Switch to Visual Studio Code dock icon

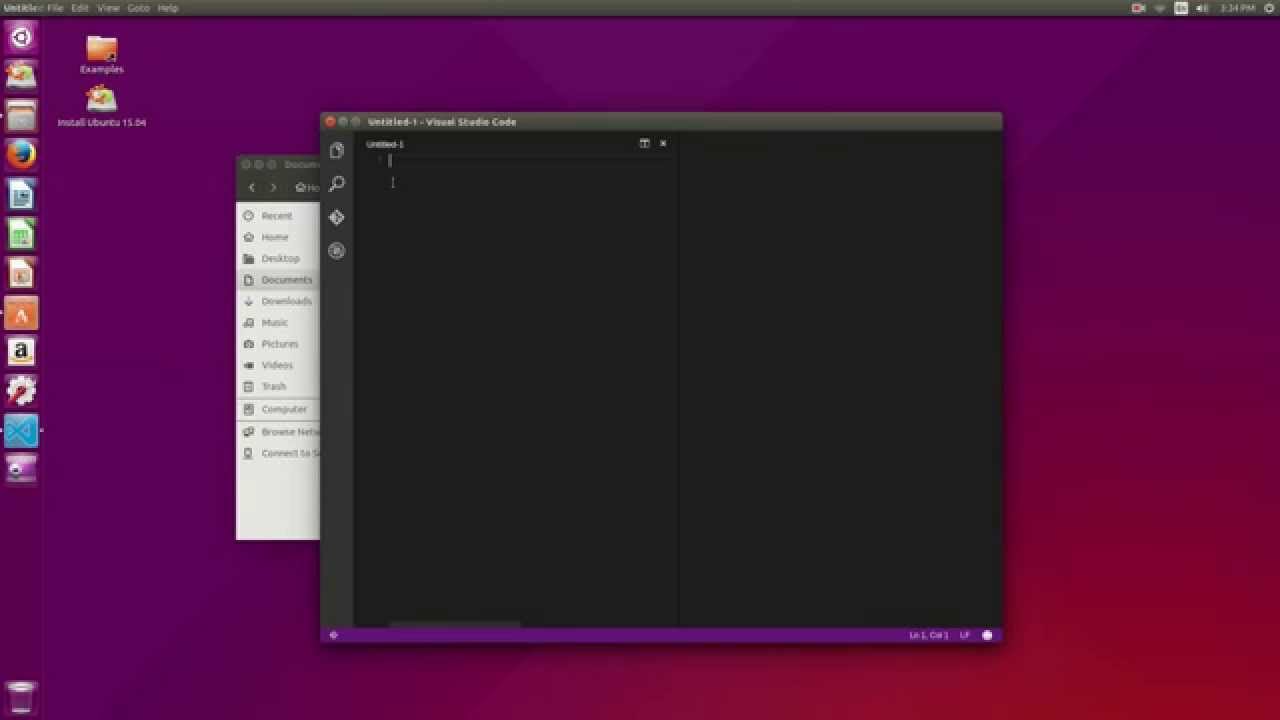(x=21, y=431)
